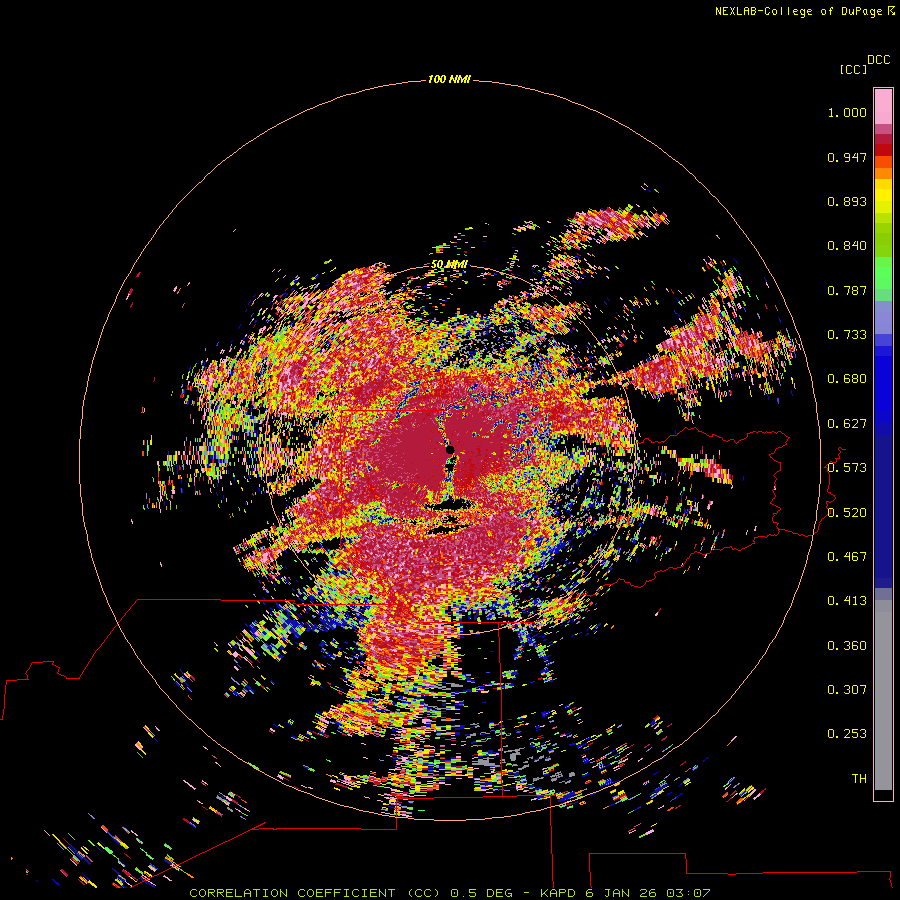The image size is (900, 900).
Task: Click the 0.253 scale value
Action: click(847, 734)
